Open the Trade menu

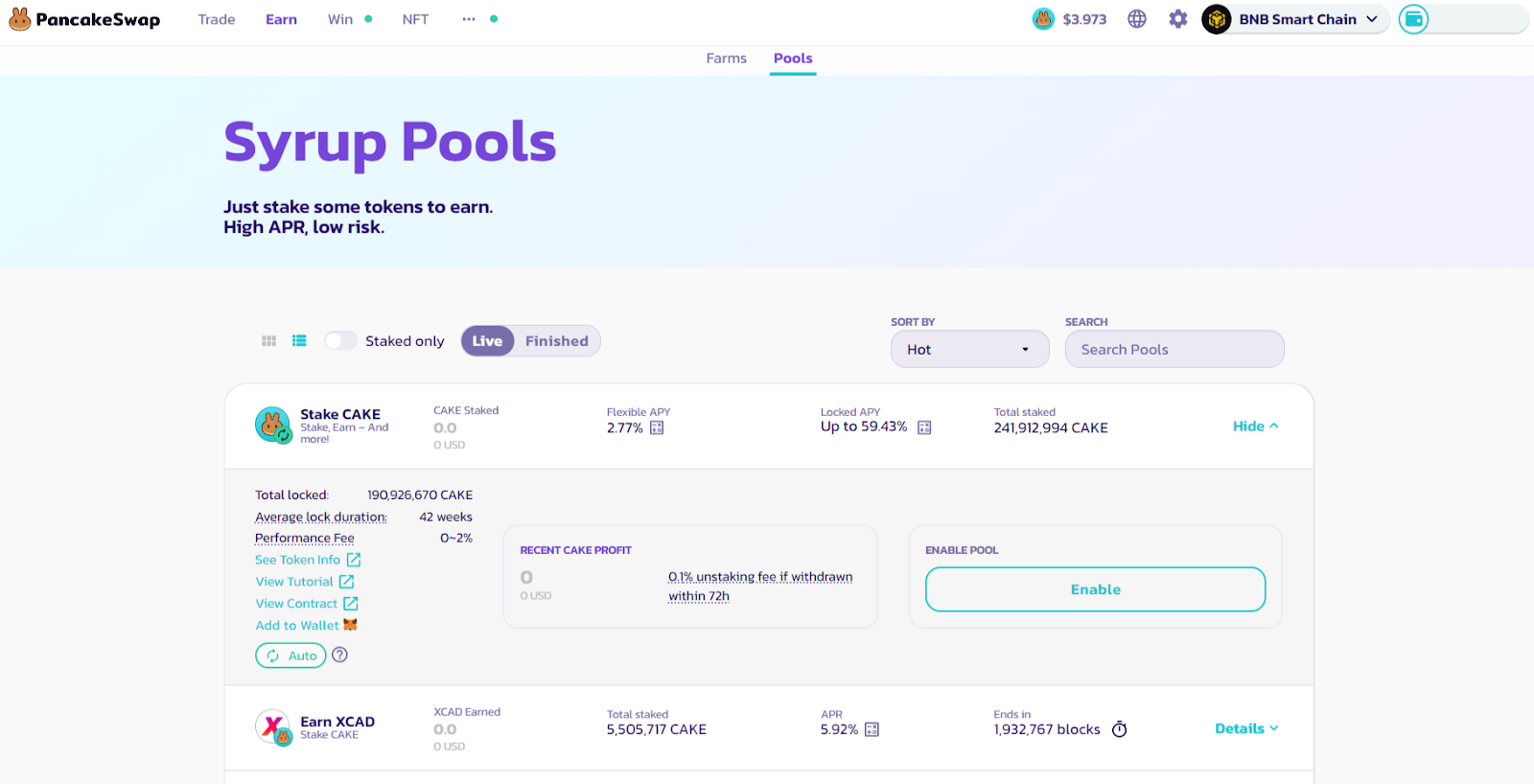point(217,19)
